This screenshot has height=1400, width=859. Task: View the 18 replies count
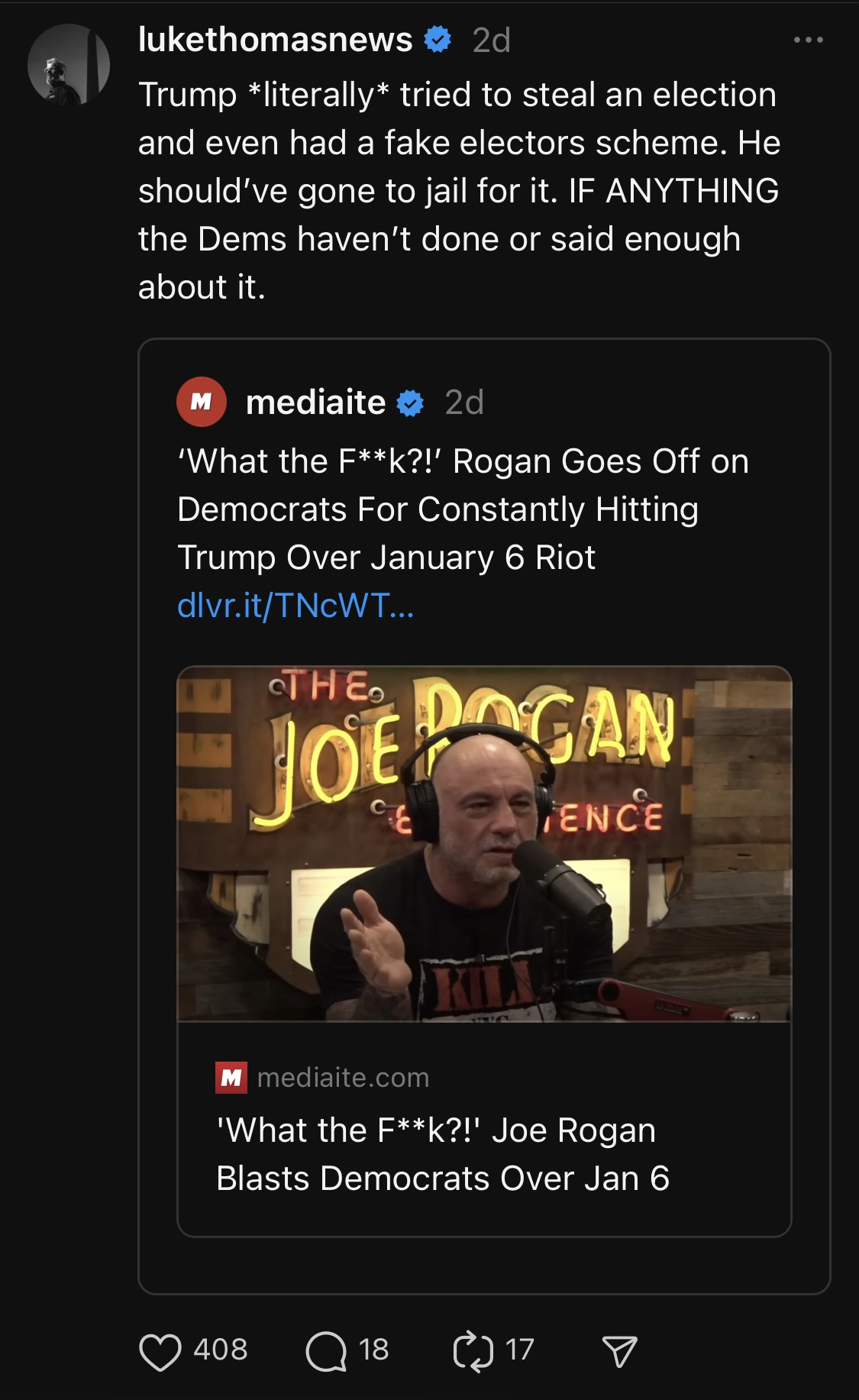tap(373, 1350)
